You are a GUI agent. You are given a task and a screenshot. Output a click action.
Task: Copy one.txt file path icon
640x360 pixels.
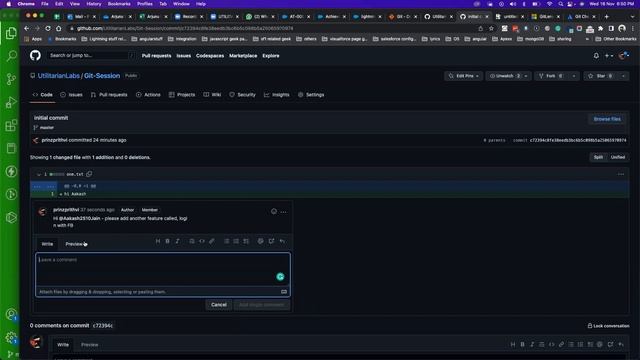89,174
